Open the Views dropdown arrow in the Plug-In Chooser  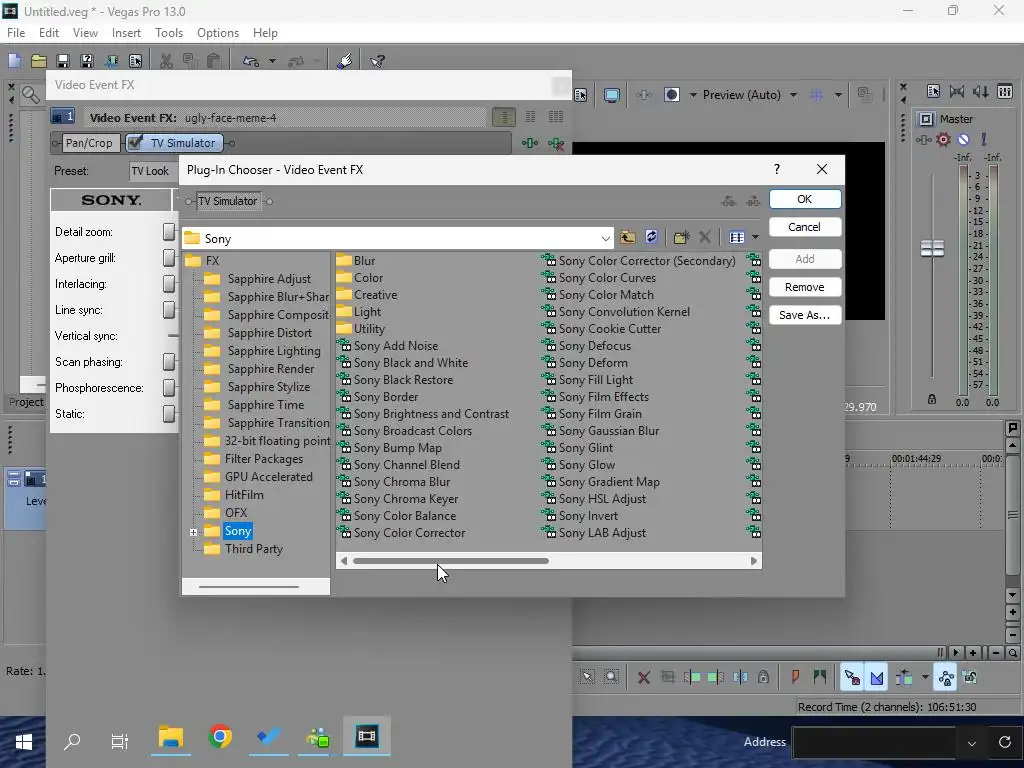click(756, 237)
